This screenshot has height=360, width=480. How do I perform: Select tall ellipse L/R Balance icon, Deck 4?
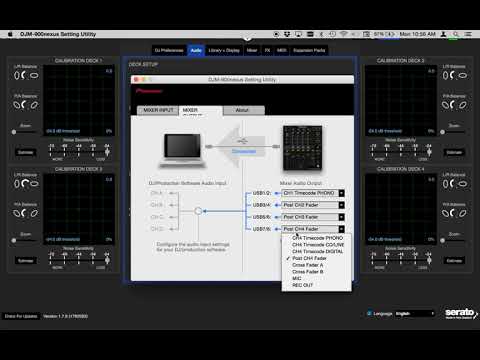coord(445,184)
